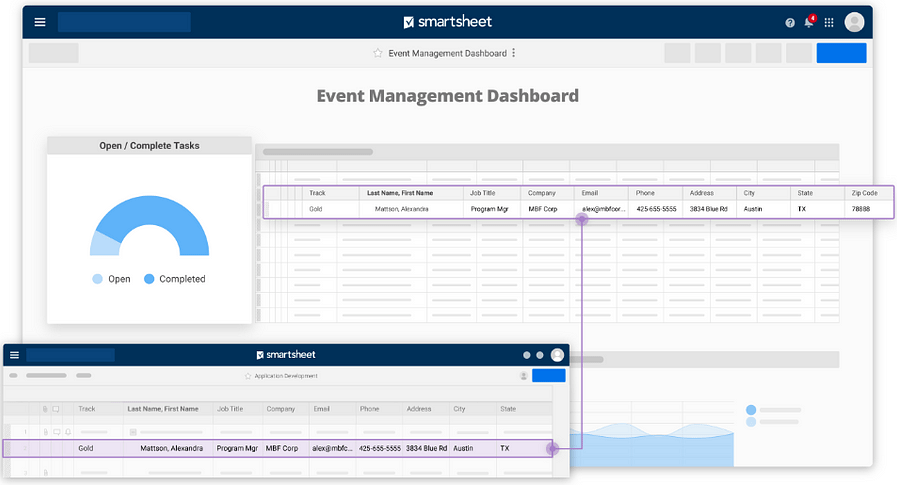Click the user avatar in the sheet window
Image resolution: width=897 pixels, height=485 pixels.
(557, 355)
